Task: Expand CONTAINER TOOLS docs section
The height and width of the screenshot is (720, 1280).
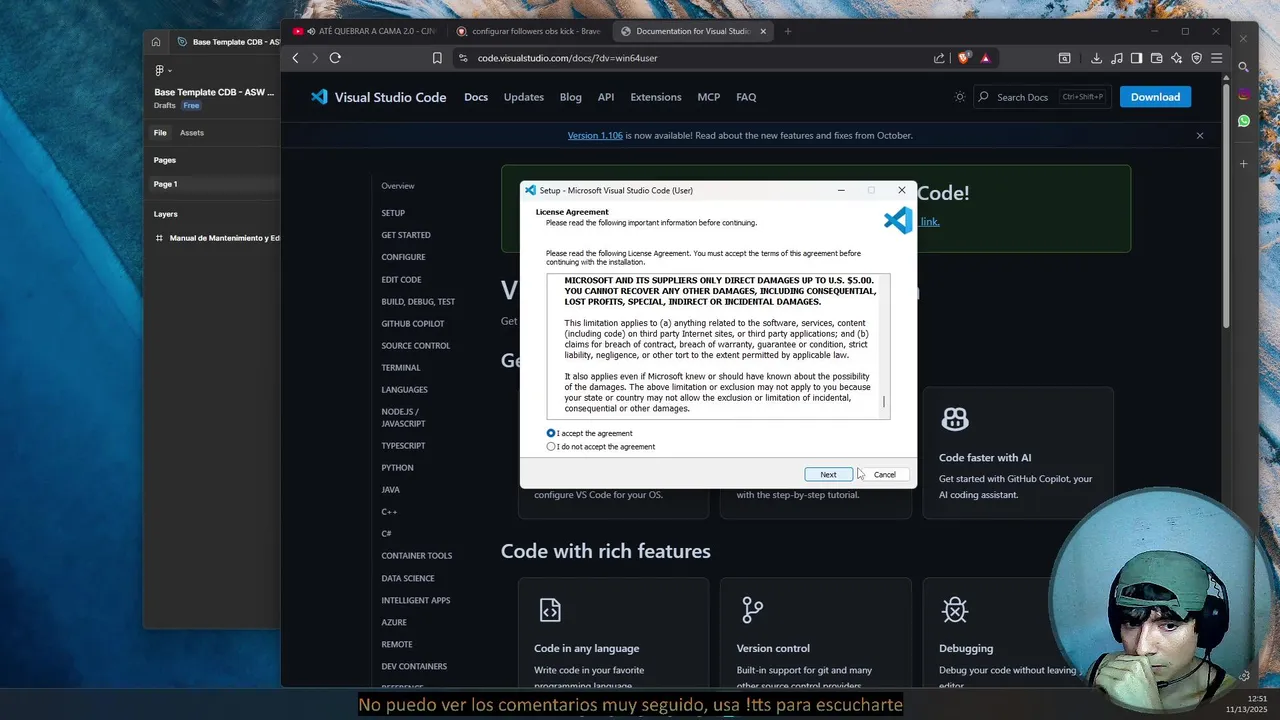Action: coord(417,556)
